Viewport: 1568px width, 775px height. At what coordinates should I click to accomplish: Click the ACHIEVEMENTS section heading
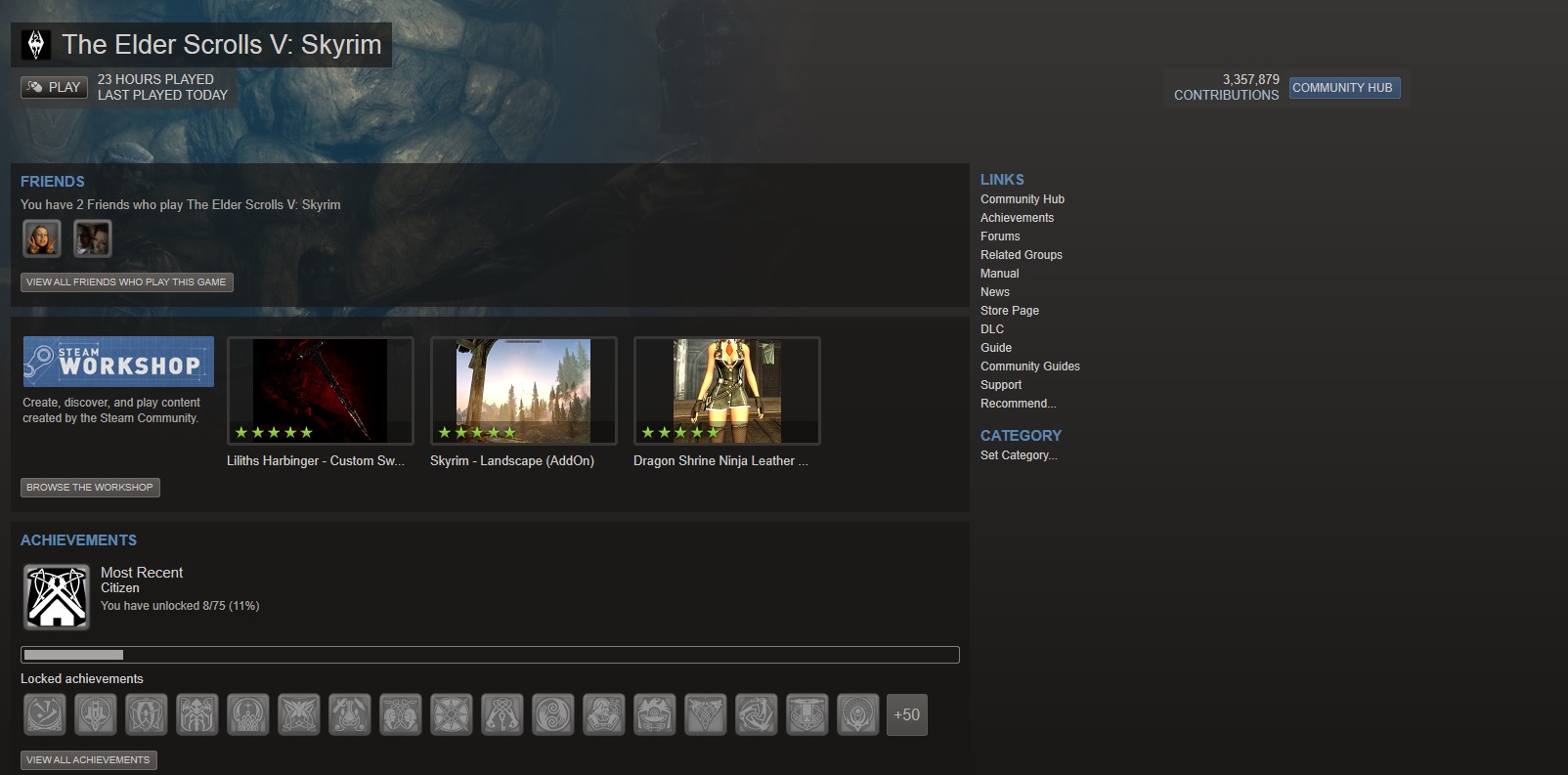click(79, 540)
